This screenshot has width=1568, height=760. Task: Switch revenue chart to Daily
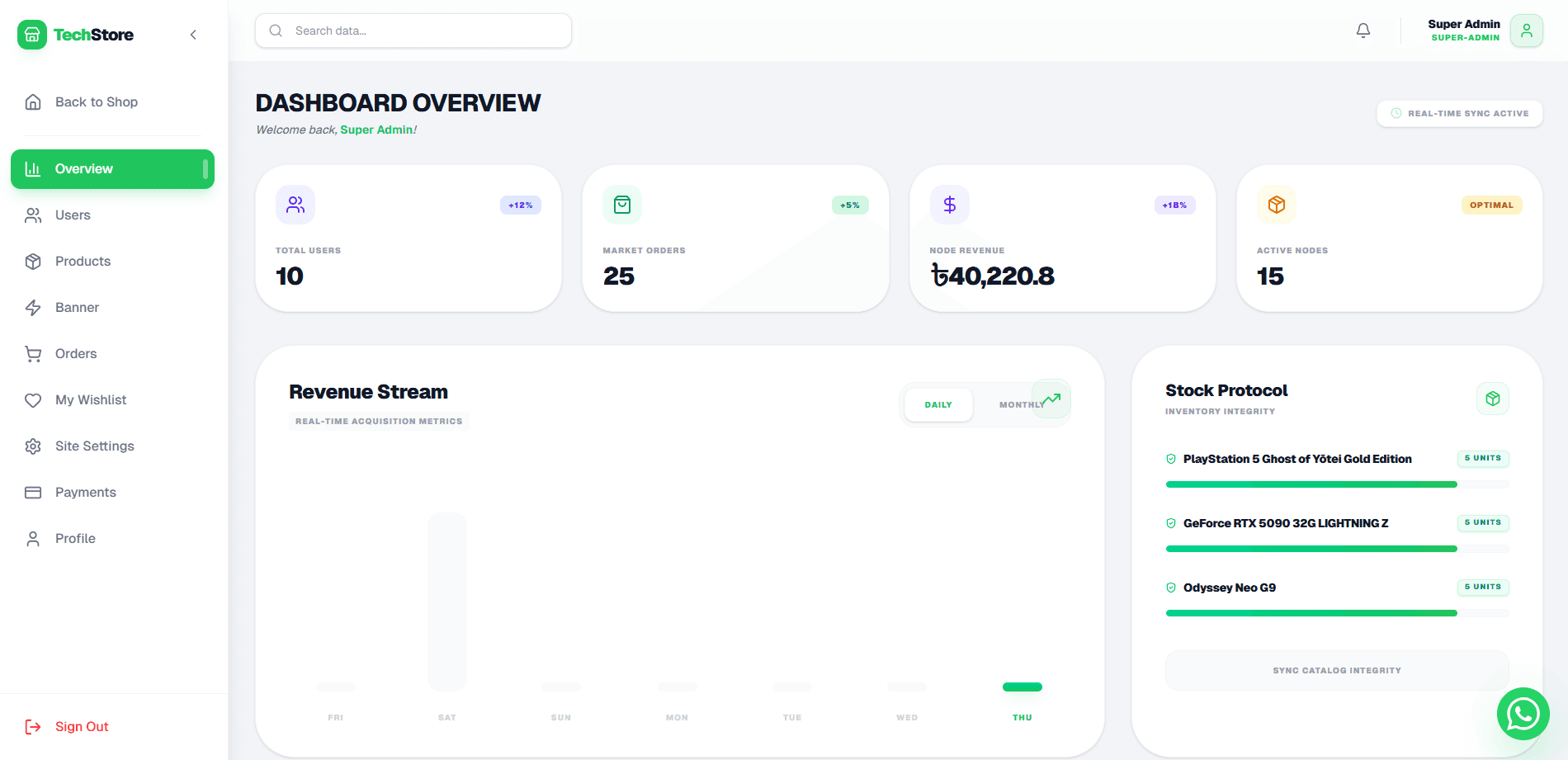tap(938, 405)
